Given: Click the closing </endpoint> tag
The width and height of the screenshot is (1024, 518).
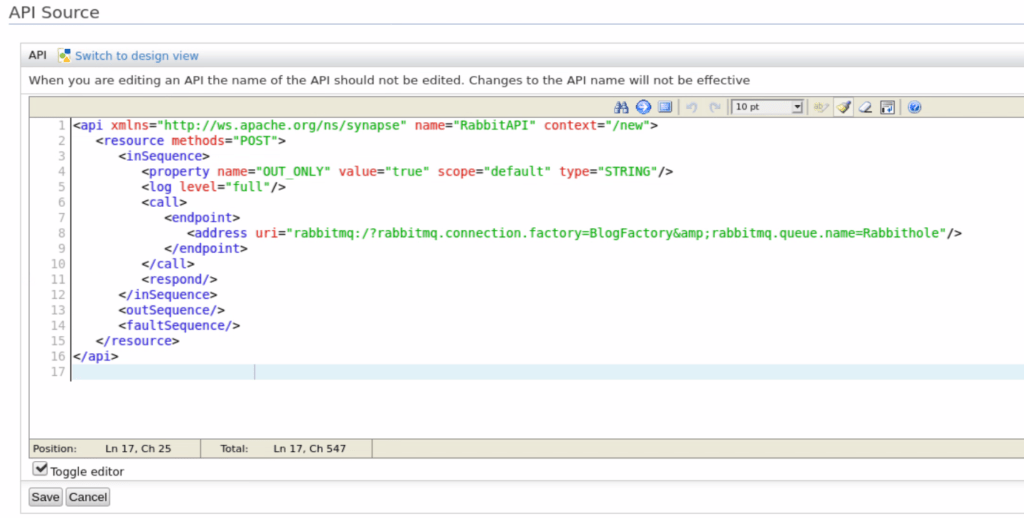Looking at the screenshot, I should point(206,249).
